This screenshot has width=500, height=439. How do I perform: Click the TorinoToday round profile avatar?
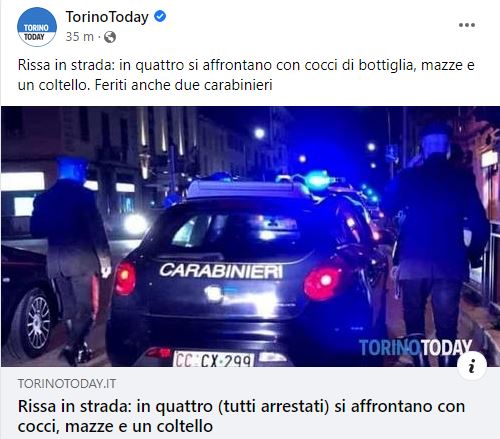point(37,27)
